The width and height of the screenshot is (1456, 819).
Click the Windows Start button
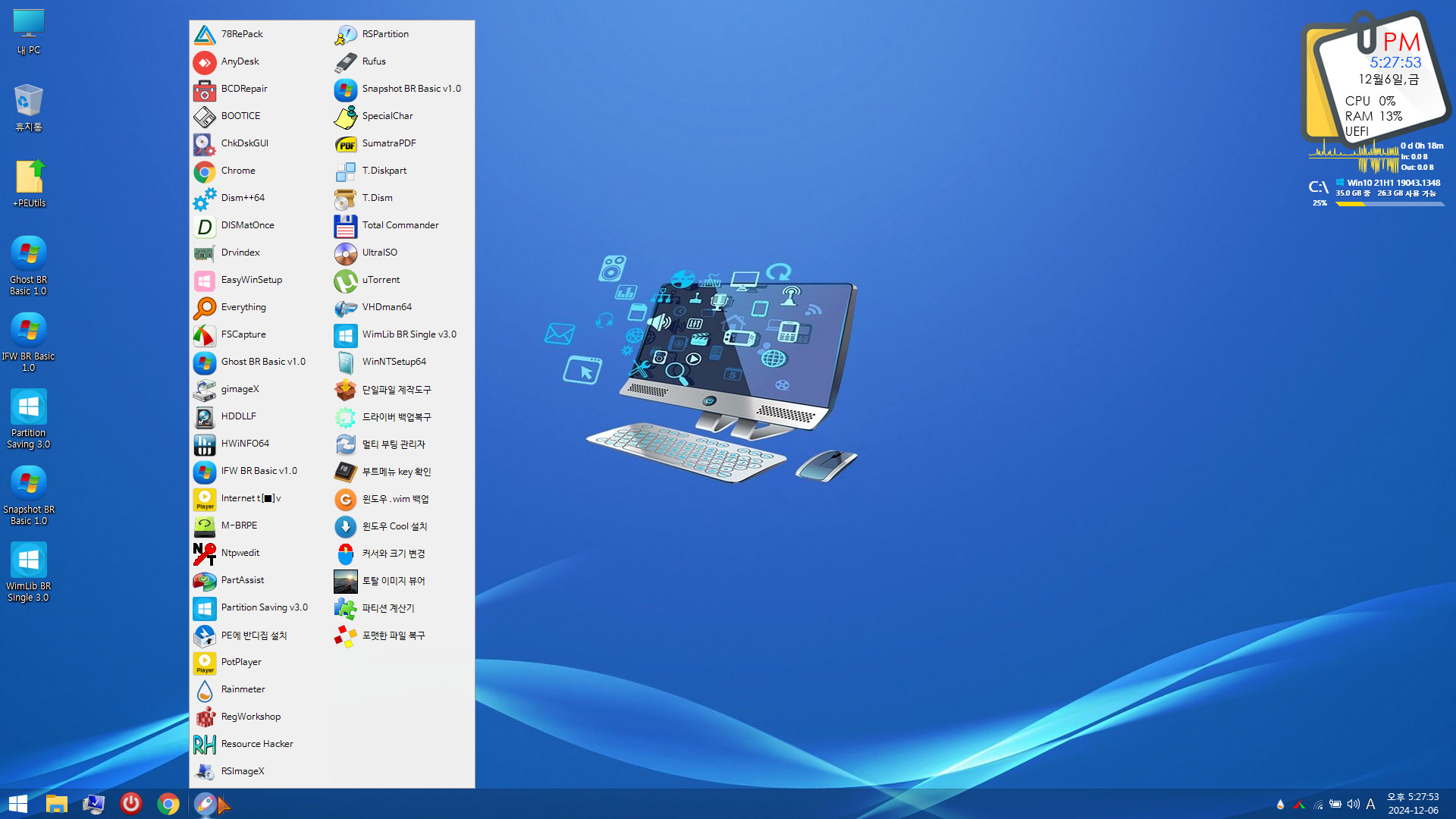[18, 804]
